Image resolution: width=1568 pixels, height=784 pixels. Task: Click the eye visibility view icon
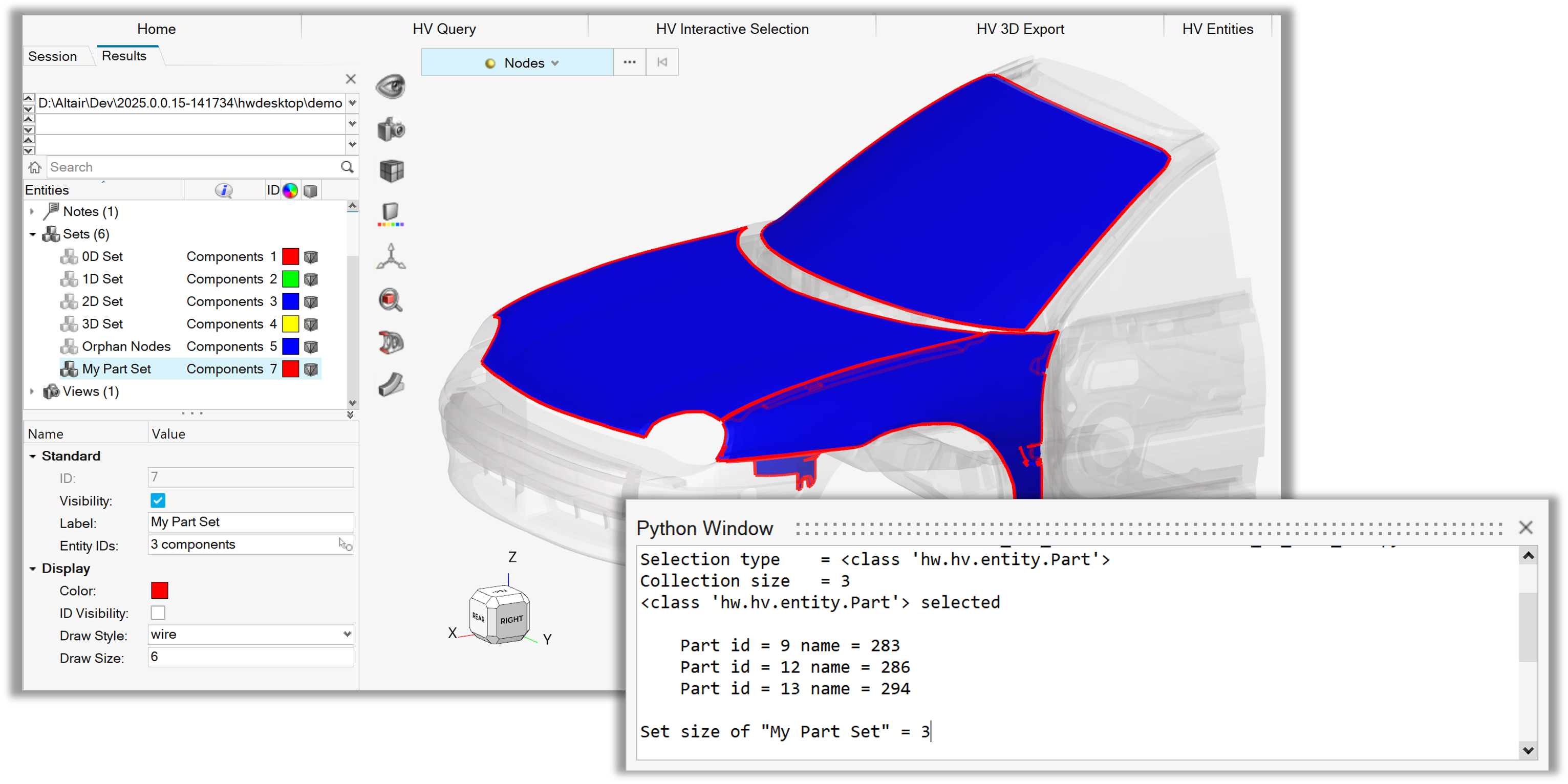tap(390, 86)
